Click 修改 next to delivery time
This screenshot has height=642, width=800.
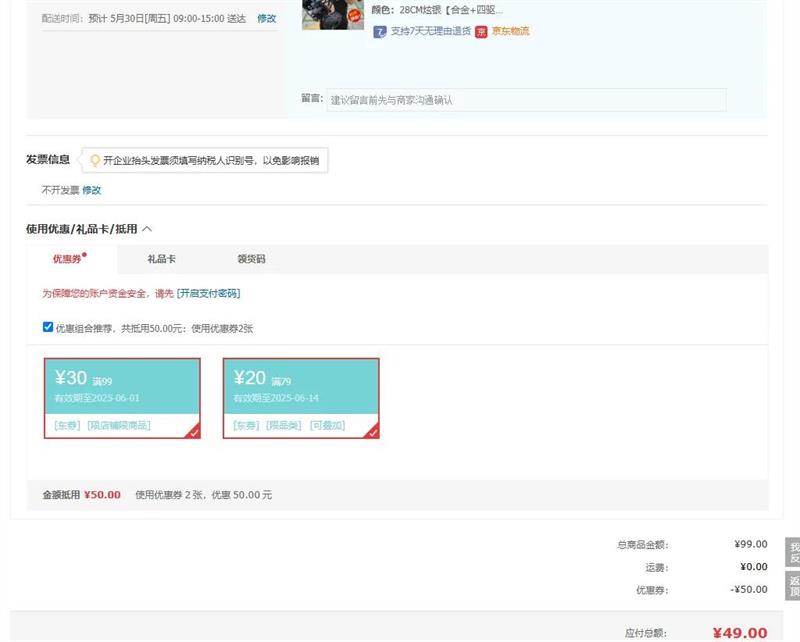tap(266, 19)
